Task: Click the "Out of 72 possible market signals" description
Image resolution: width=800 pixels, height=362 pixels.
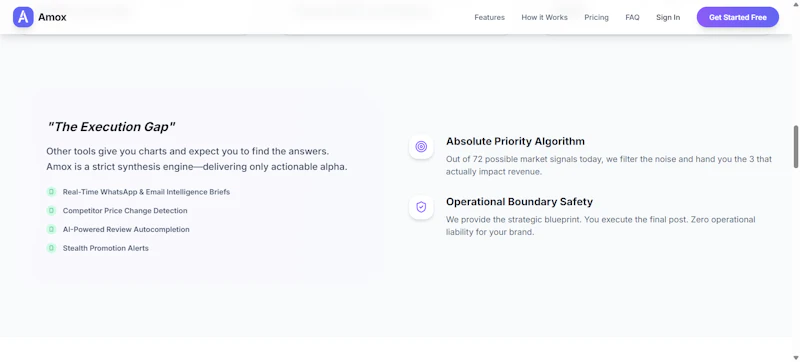Action: [609, 165]
